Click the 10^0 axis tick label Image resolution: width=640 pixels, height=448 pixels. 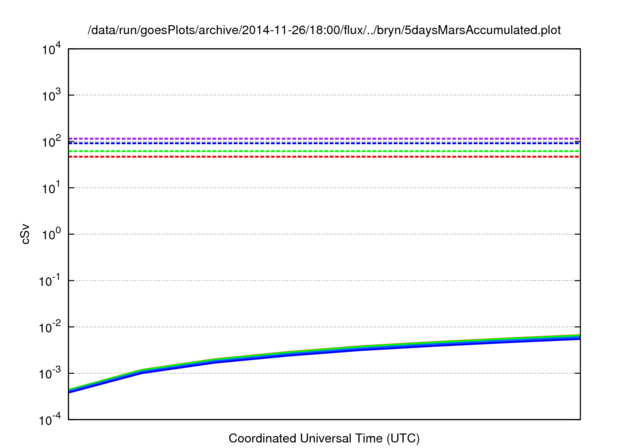point(51,235)
